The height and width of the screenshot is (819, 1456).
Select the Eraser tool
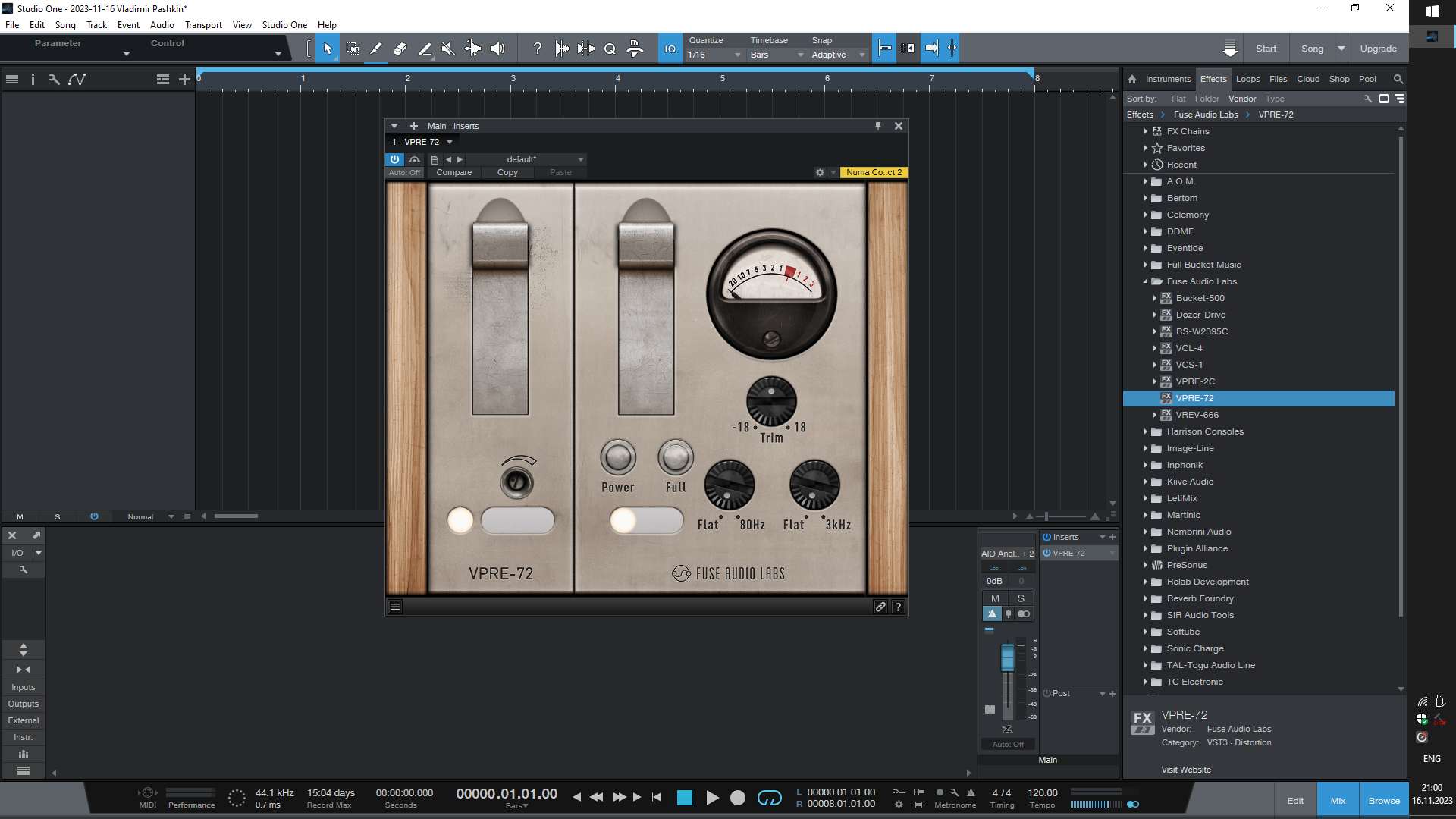click(400, 49)
